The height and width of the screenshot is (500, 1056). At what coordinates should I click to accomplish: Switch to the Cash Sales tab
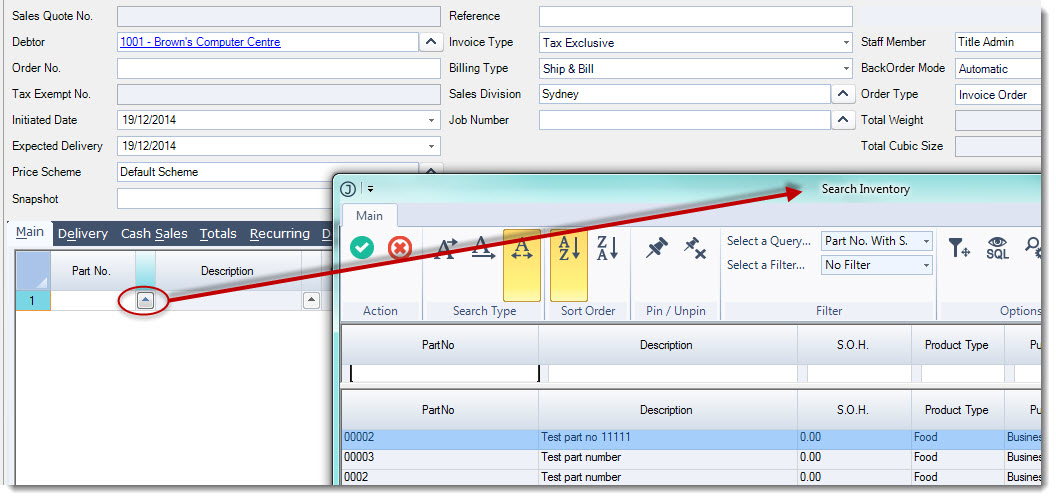click(154, 234)
